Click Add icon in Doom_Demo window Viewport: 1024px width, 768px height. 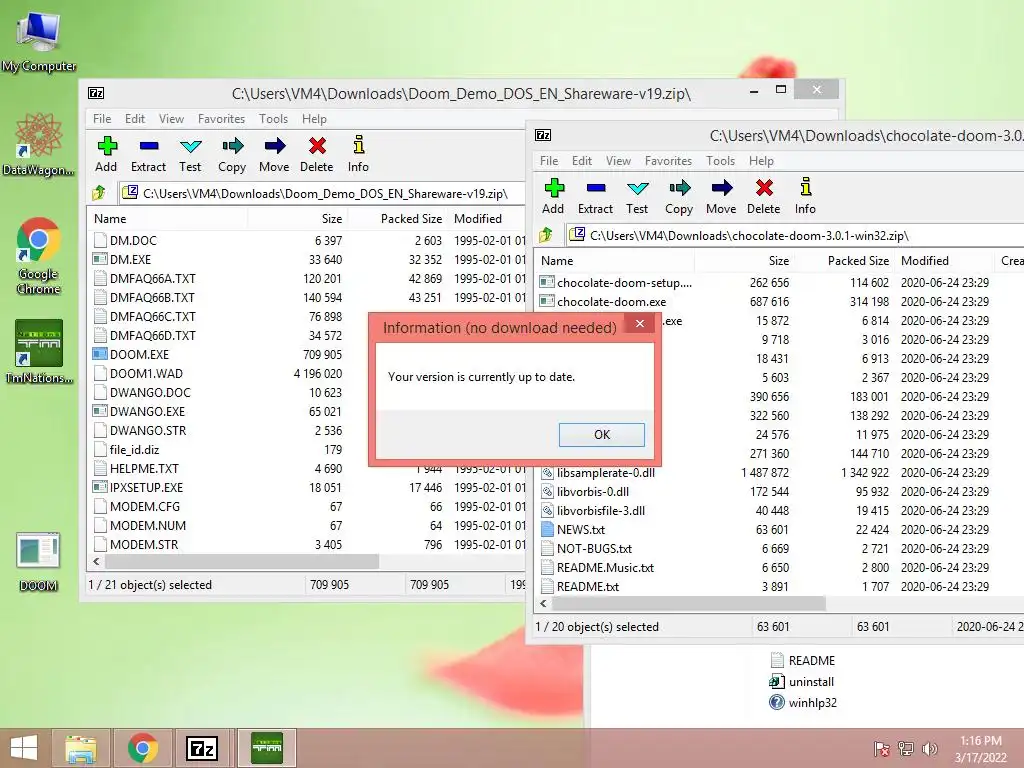(106, 146)
